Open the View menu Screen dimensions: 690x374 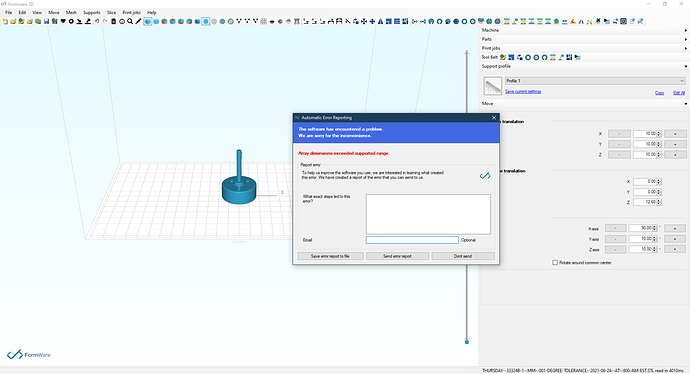(37, 13)
